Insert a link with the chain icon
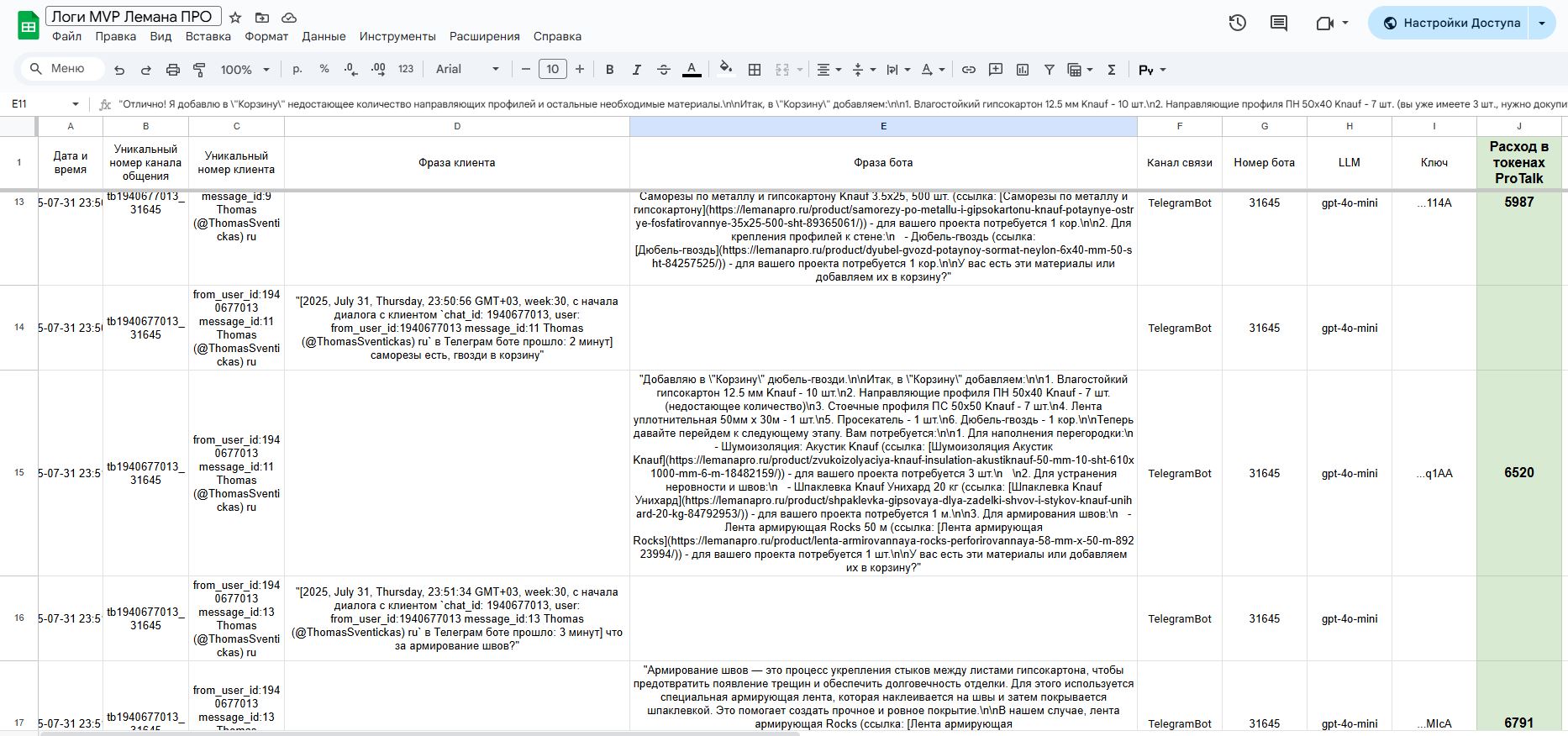The width and height of the screenshot is (1568, 736). 969,69
